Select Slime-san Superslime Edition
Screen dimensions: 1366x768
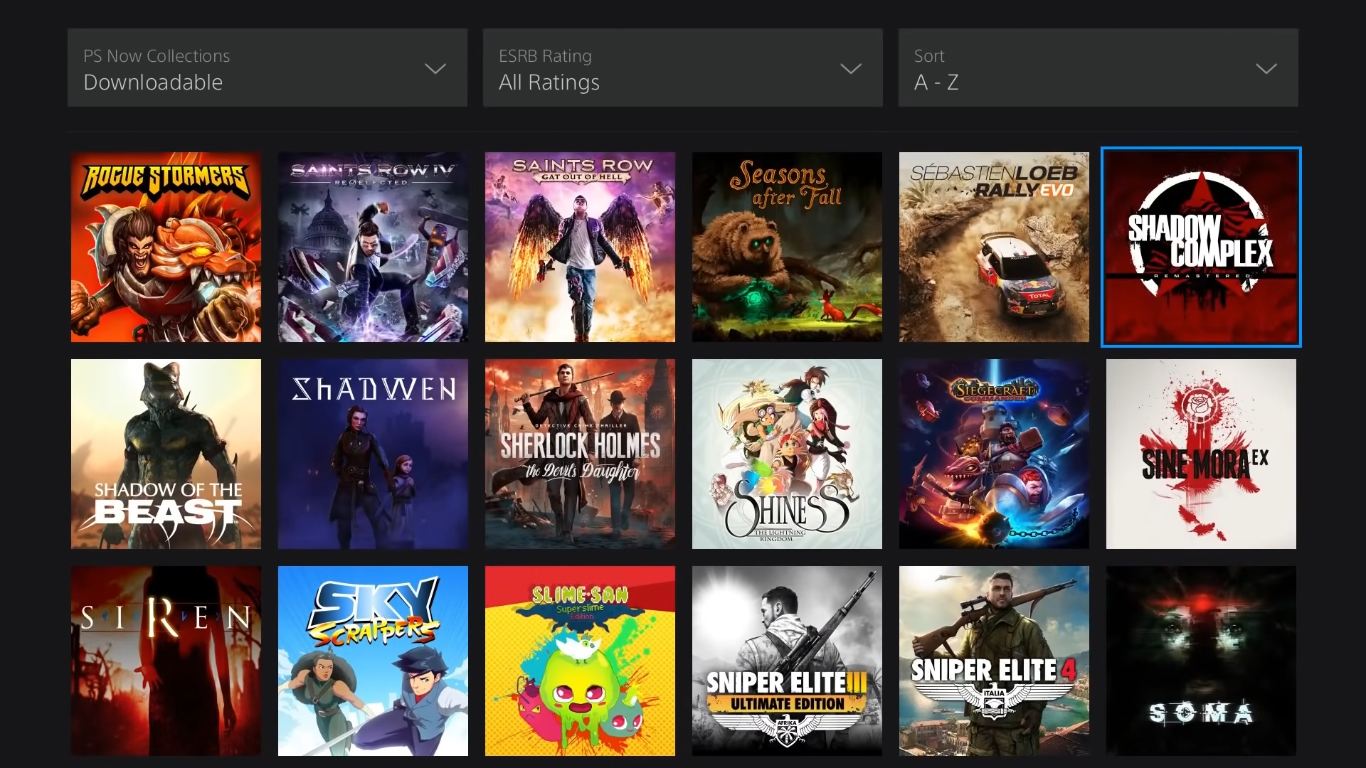pyautogui.click(x=580, y=661)
